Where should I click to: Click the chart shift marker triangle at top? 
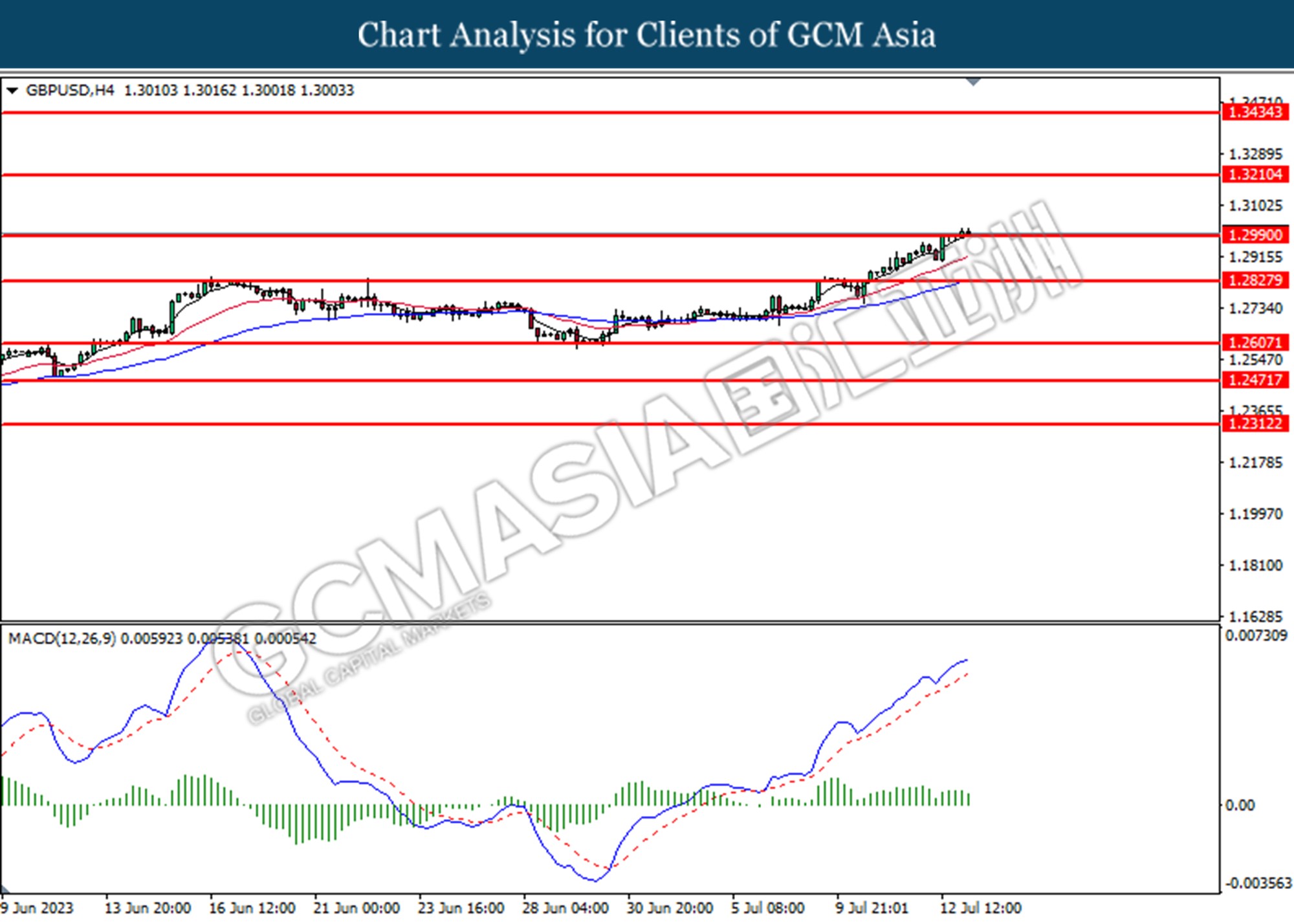(973, 82)
